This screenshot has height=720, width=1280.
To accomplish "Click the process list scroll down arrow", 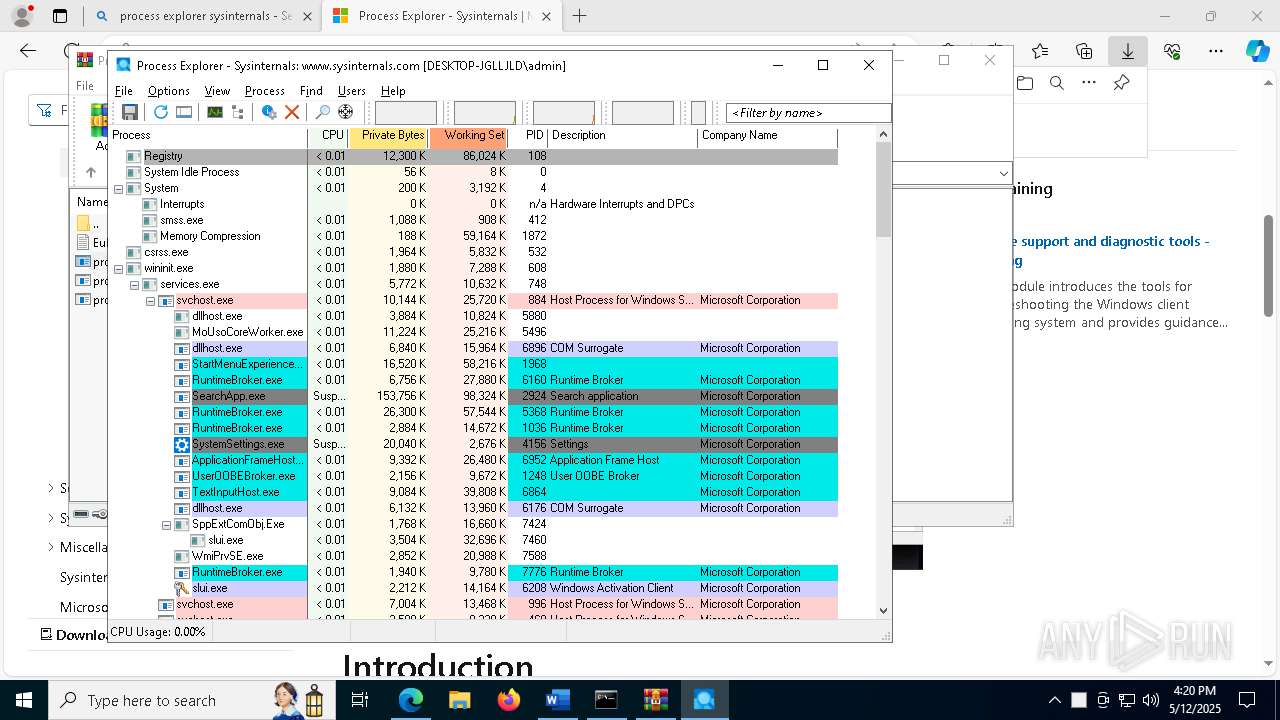I will [x=883, y=610].
